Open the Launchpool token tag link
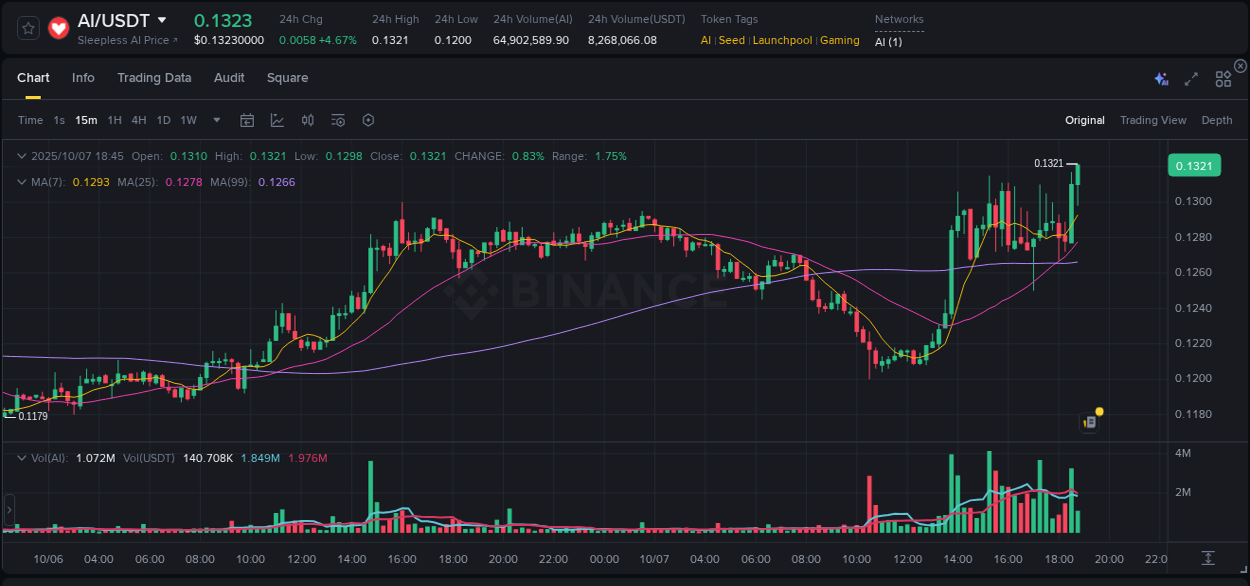The image size is (1250, 586). pos(782,40)
